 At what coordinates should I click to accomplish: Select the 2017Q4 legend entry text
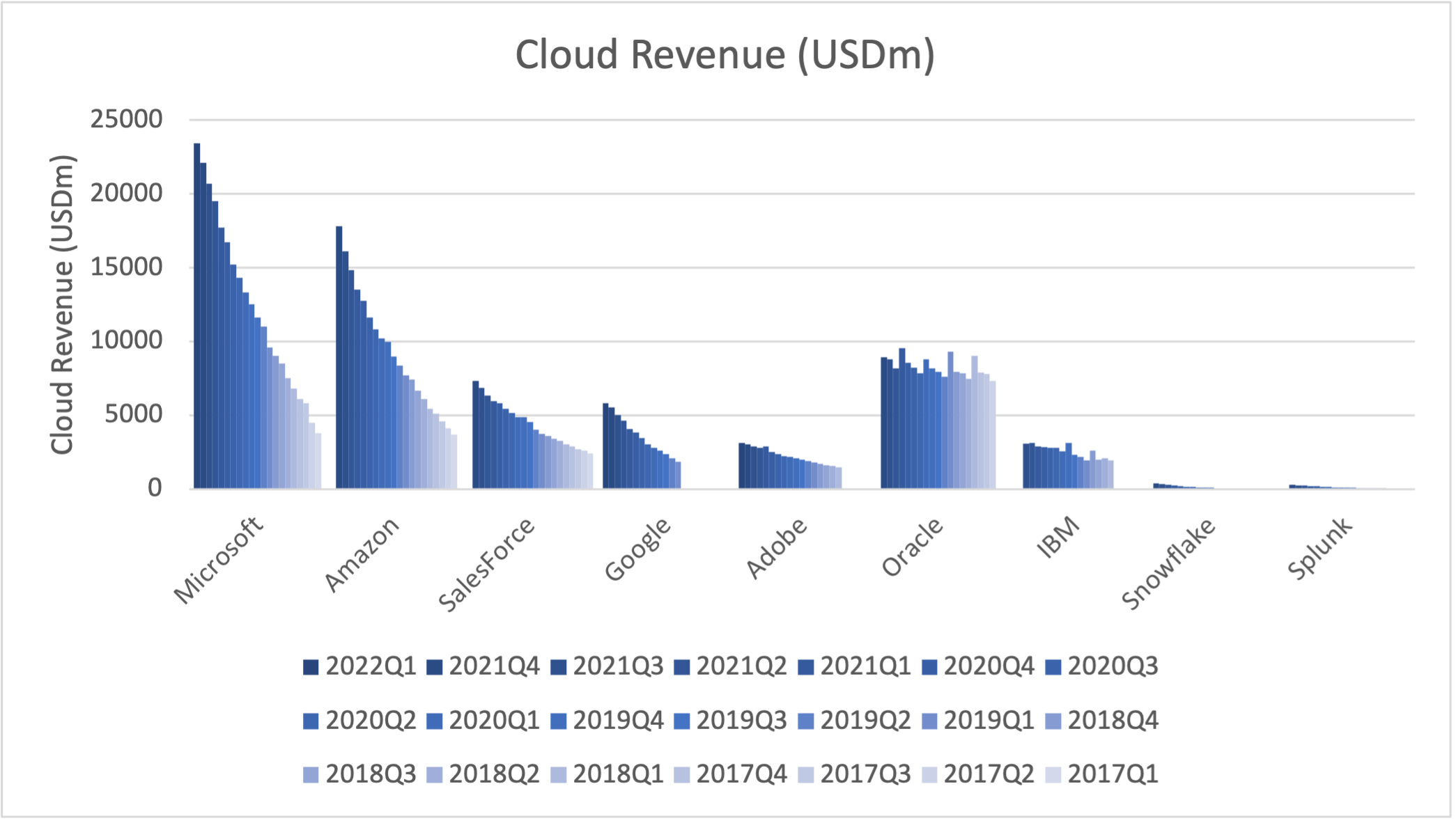tap(742, 774)
